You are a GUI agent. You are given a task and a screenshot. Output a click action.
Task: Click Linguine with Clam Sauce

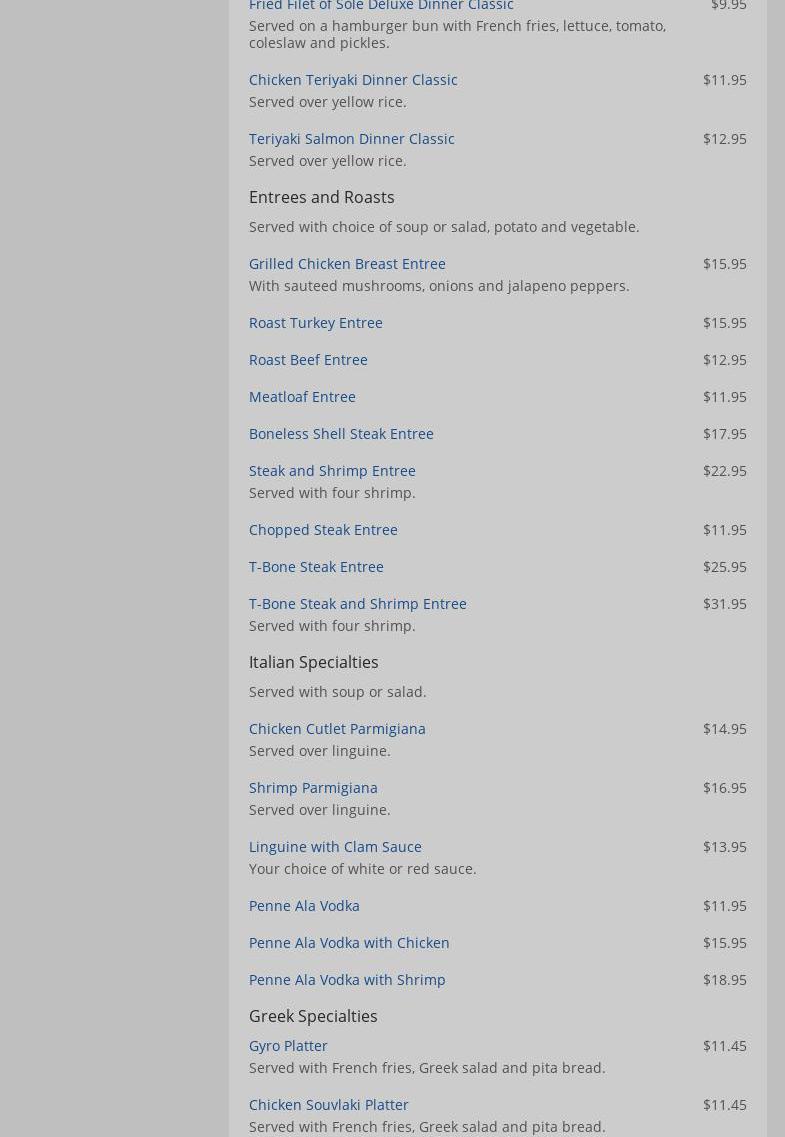pyautogui.click(x=335, y=847)
